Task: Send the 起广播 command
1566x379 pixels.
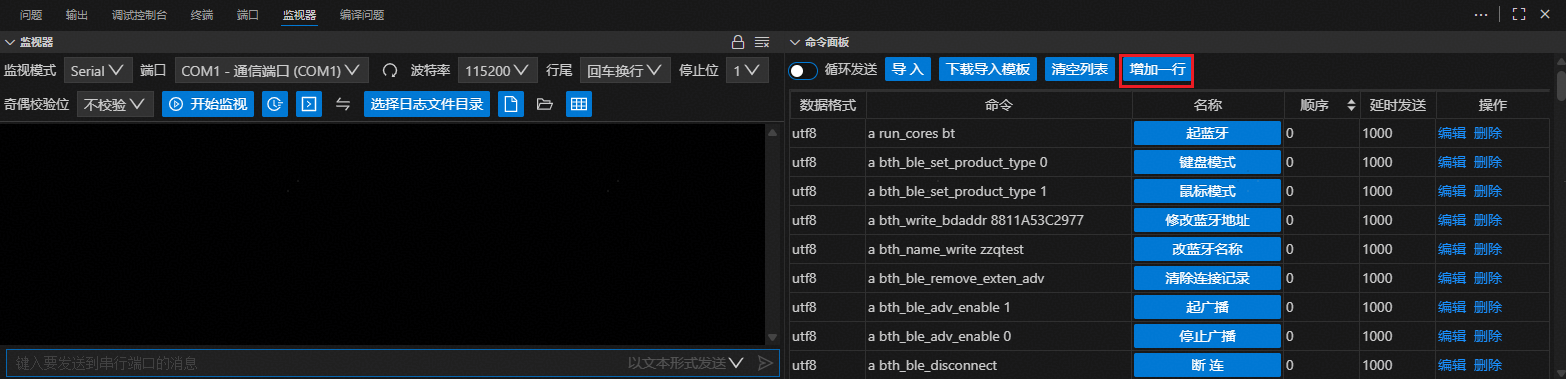Action: (1207, 307)
